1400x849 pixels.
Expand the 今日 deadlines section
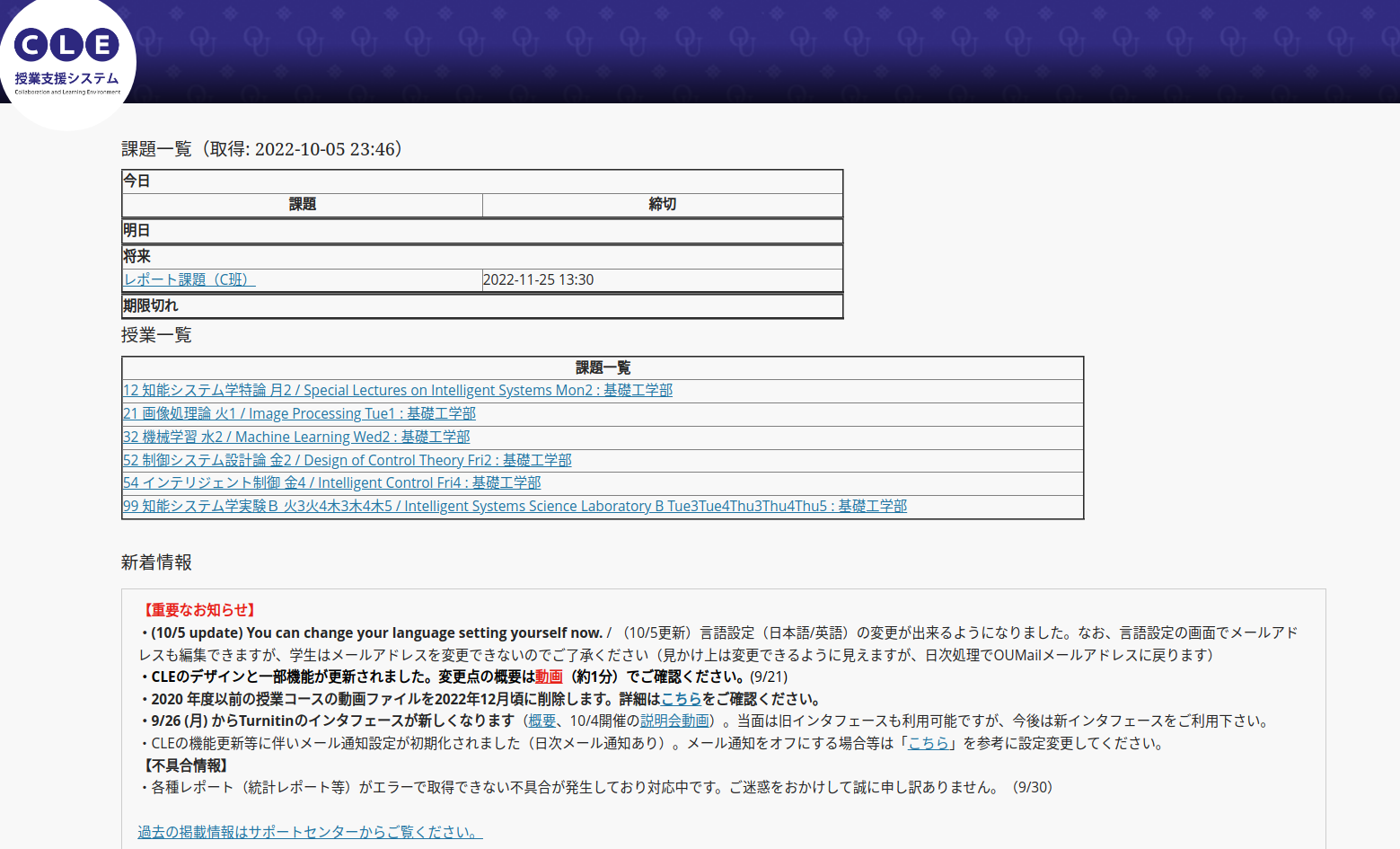tap(136, 181)
